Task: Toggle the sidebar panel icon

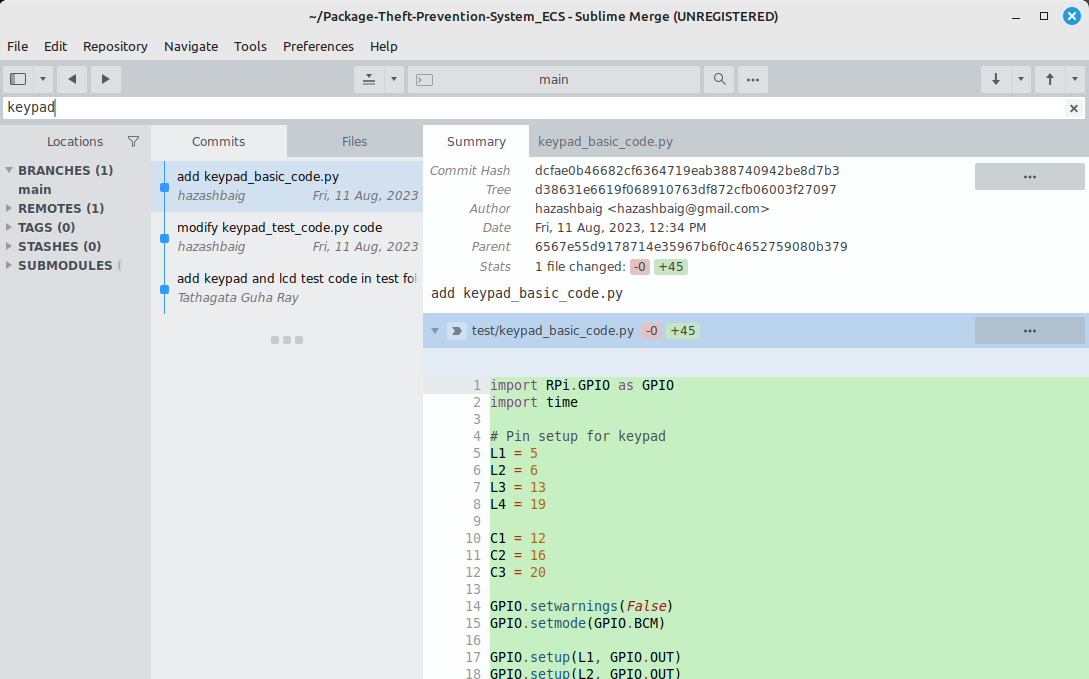Action: tap(18, 79)
